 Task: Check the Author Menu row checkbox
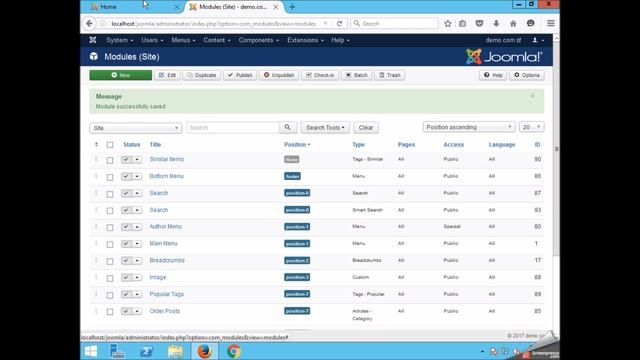coord(110,228)
